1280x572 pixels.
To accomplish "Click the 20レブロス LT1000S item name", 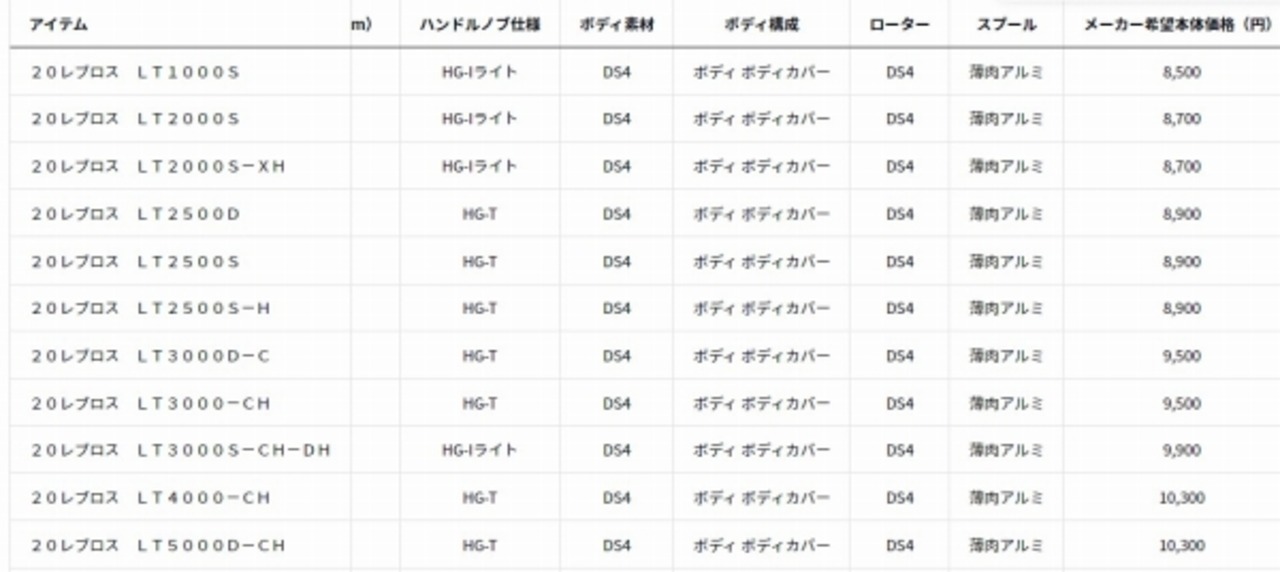I will coord(136,73).
